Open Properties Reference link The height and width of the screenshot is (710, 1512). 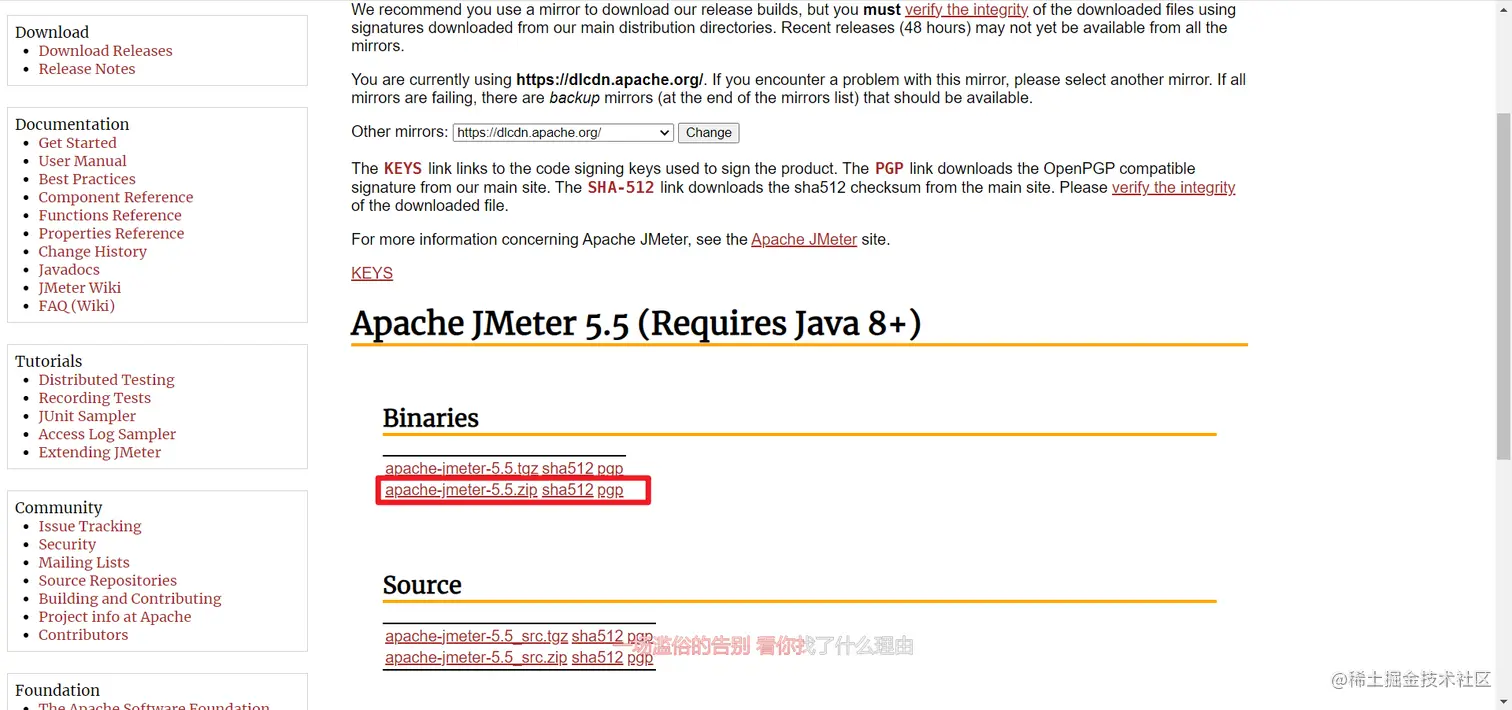tap(111, 233)
